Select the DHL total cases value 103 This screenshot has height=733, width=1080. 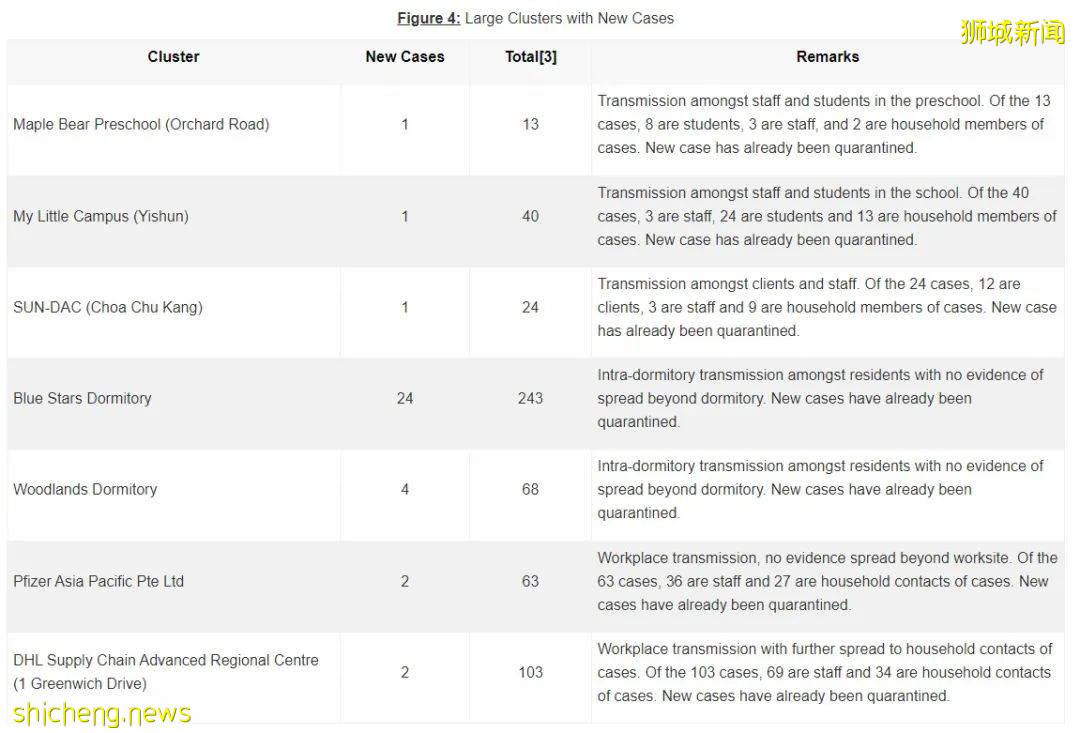530,672
